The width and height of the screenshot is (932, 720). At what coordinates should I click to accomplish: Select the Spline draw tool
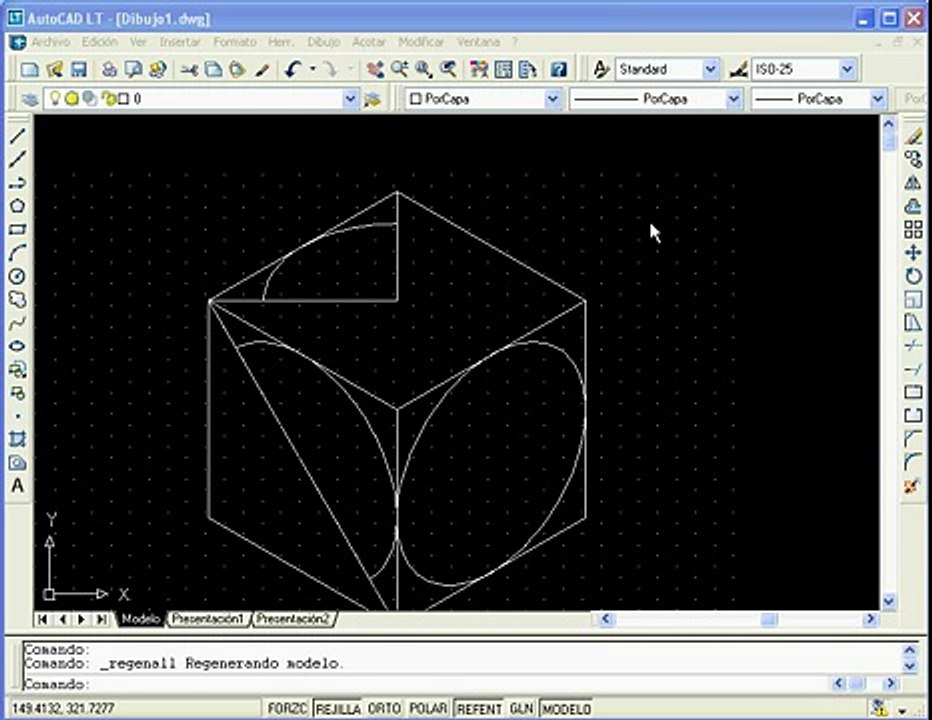point(18,323)
